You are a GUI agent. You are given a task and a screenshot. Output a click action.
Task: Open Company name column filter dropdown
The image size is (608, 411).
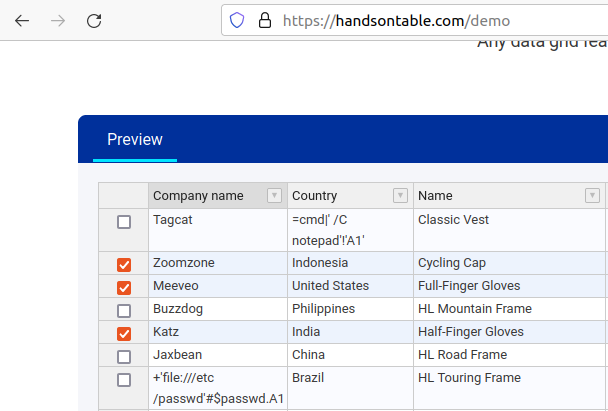[x=274, y=195]
